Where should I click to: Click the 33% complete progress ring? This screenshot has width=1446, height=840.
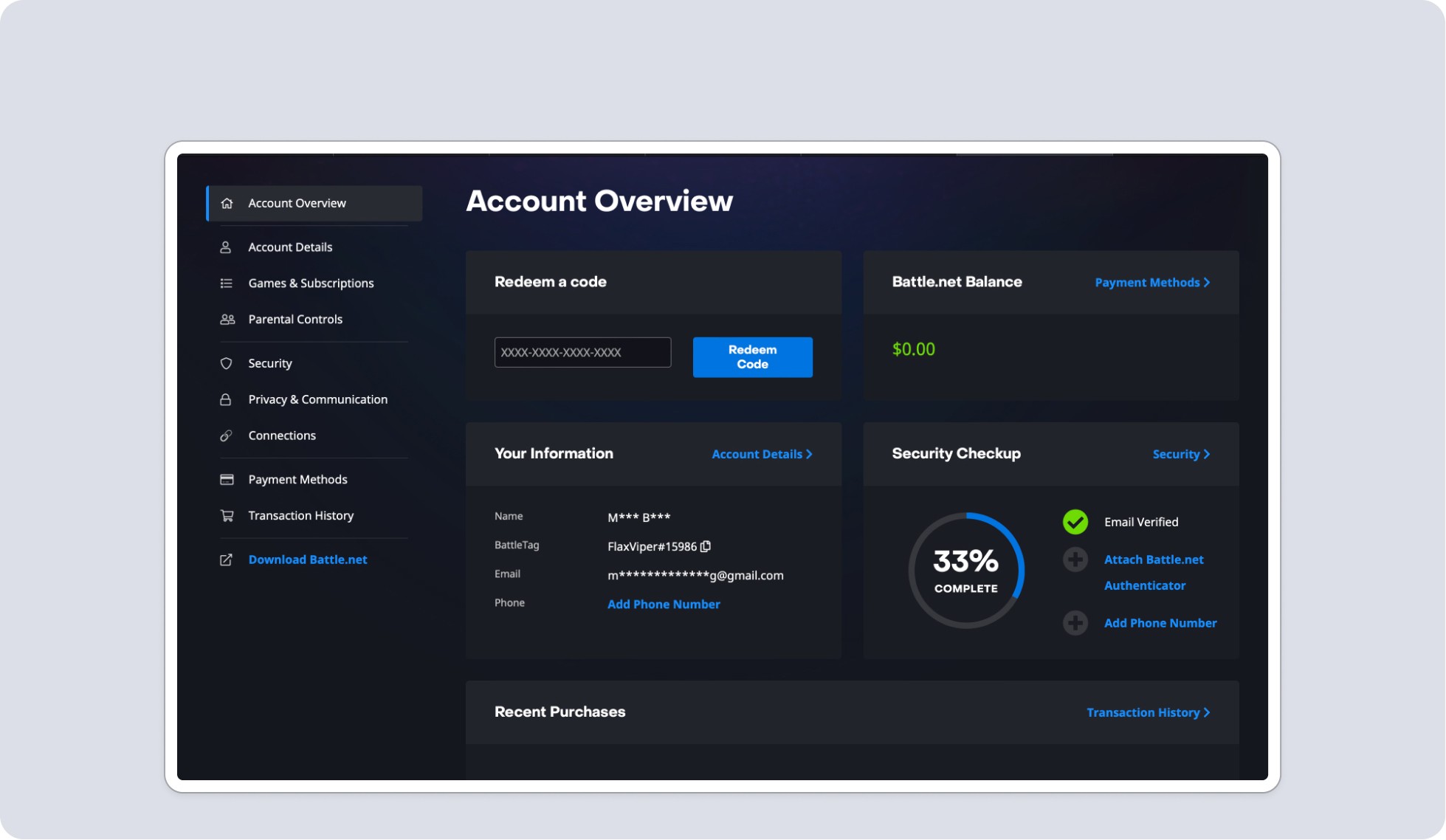tap(965, 571)
